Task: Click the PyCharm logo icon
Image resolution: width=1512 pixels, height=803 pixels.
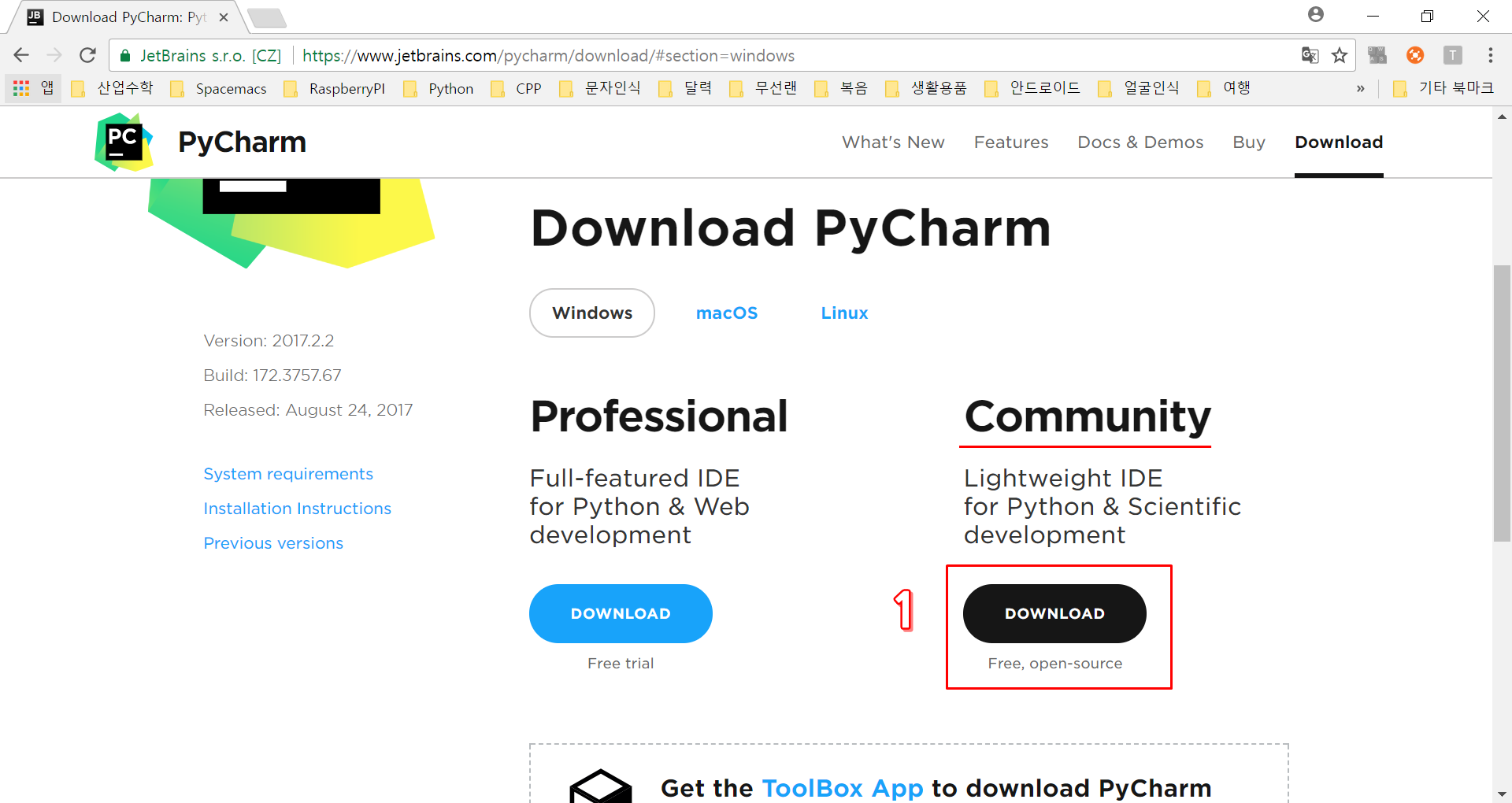Action: [124, 142]
